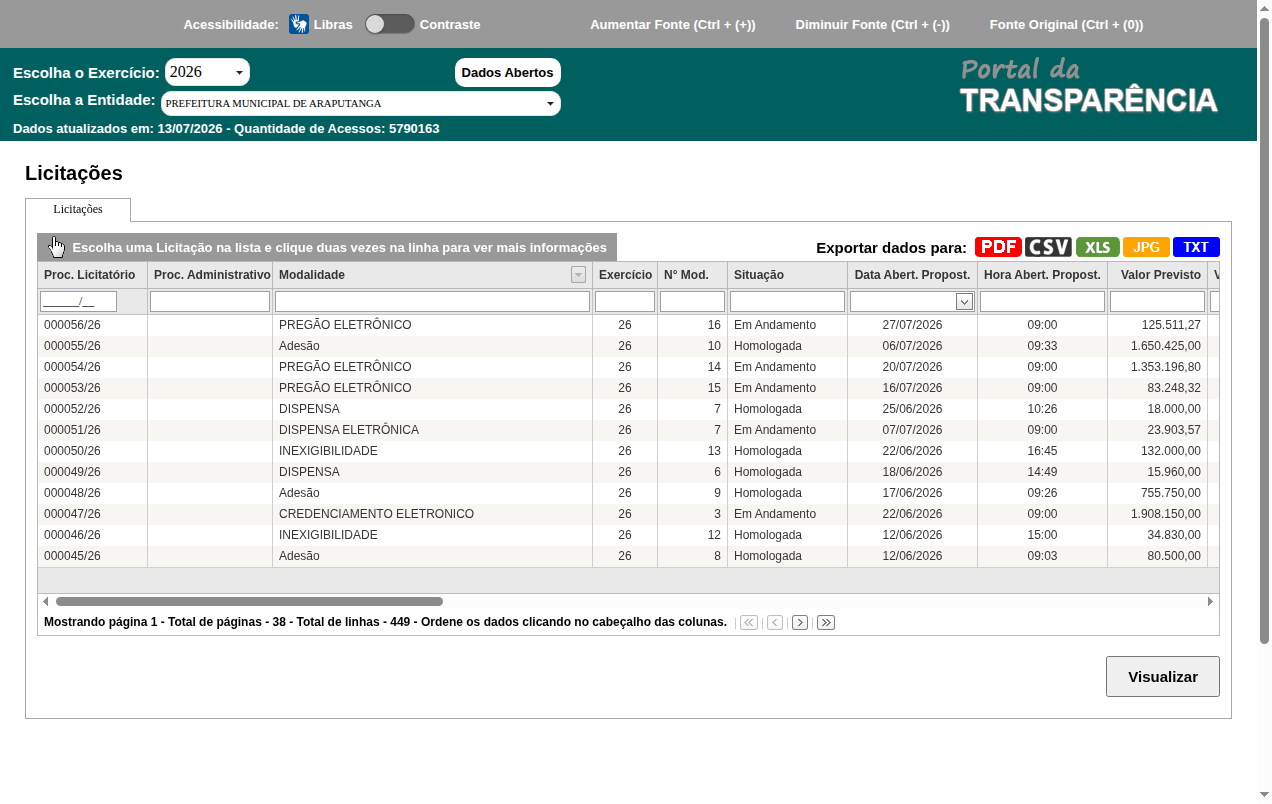Sort by Proc. Administrativo column header

tap(210, 275)
